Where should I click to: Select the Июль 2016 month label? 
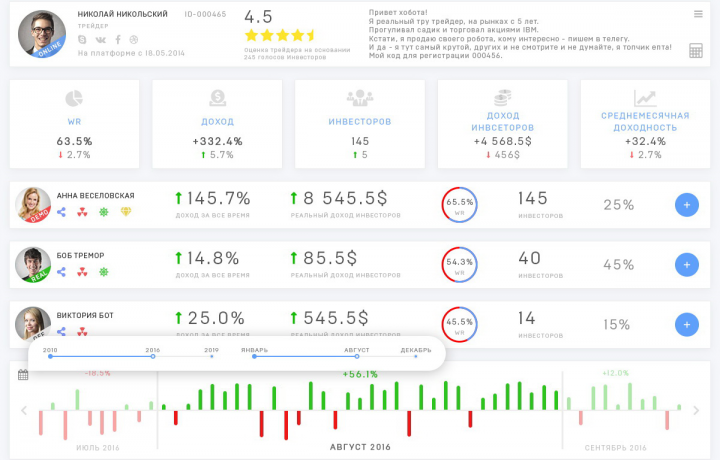[98, 448]
